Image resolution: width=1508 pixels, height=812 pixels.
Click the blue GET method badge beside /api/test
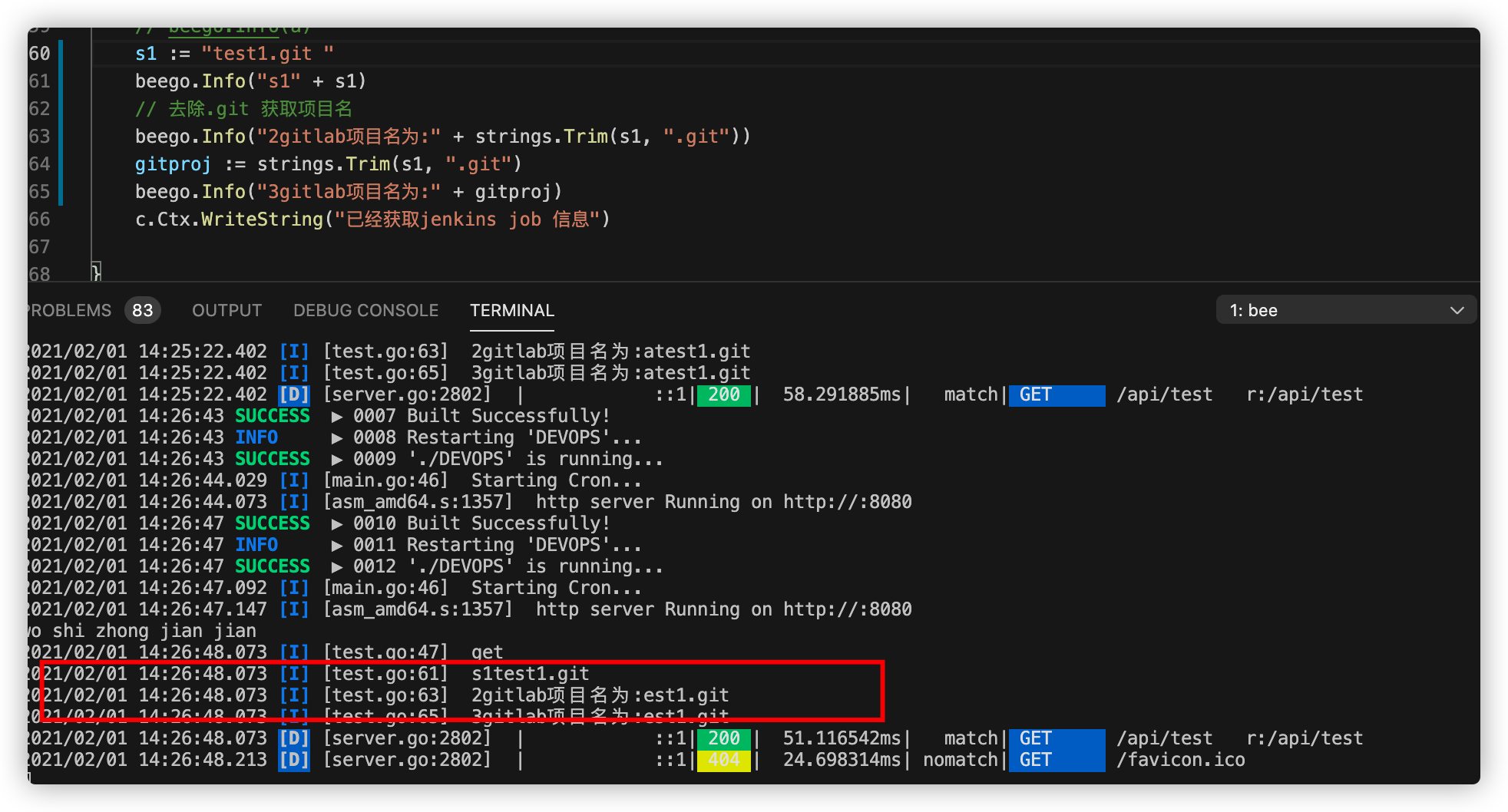(1056, 394)
